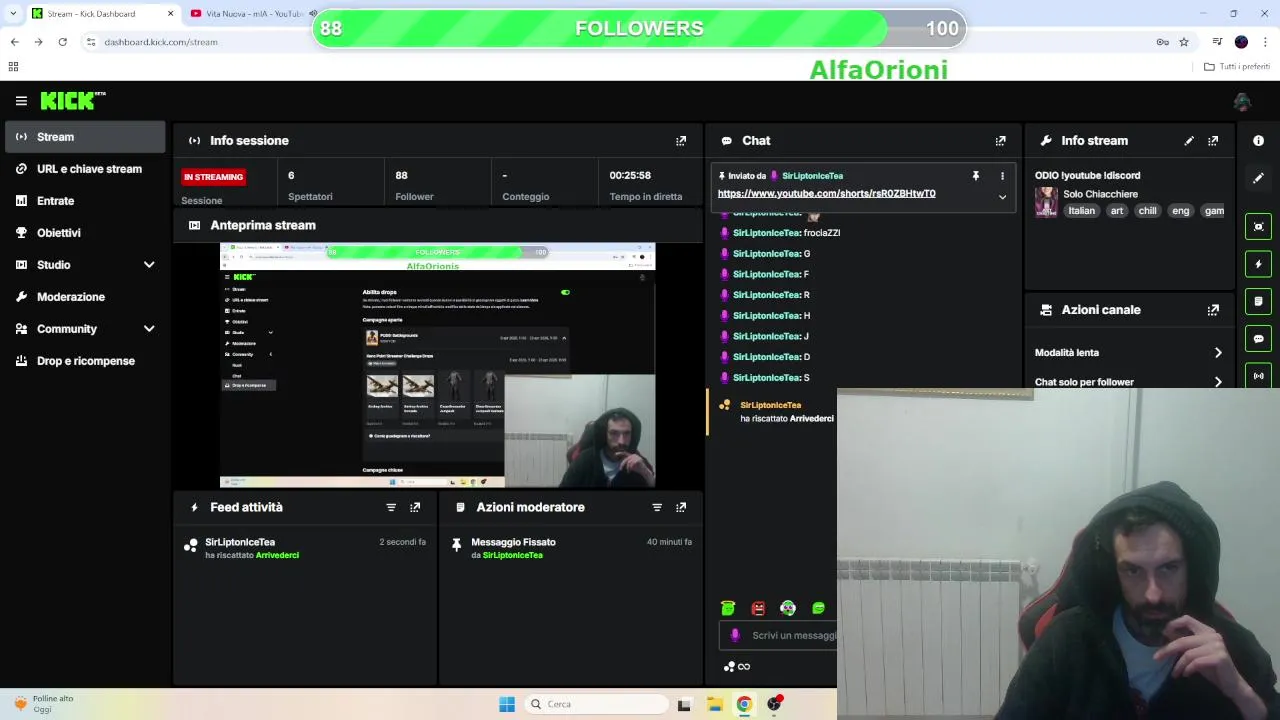Open Chrome from the taskbar
The height and width of the screenshot is (720, 1280).
click(x=744, y=704)
